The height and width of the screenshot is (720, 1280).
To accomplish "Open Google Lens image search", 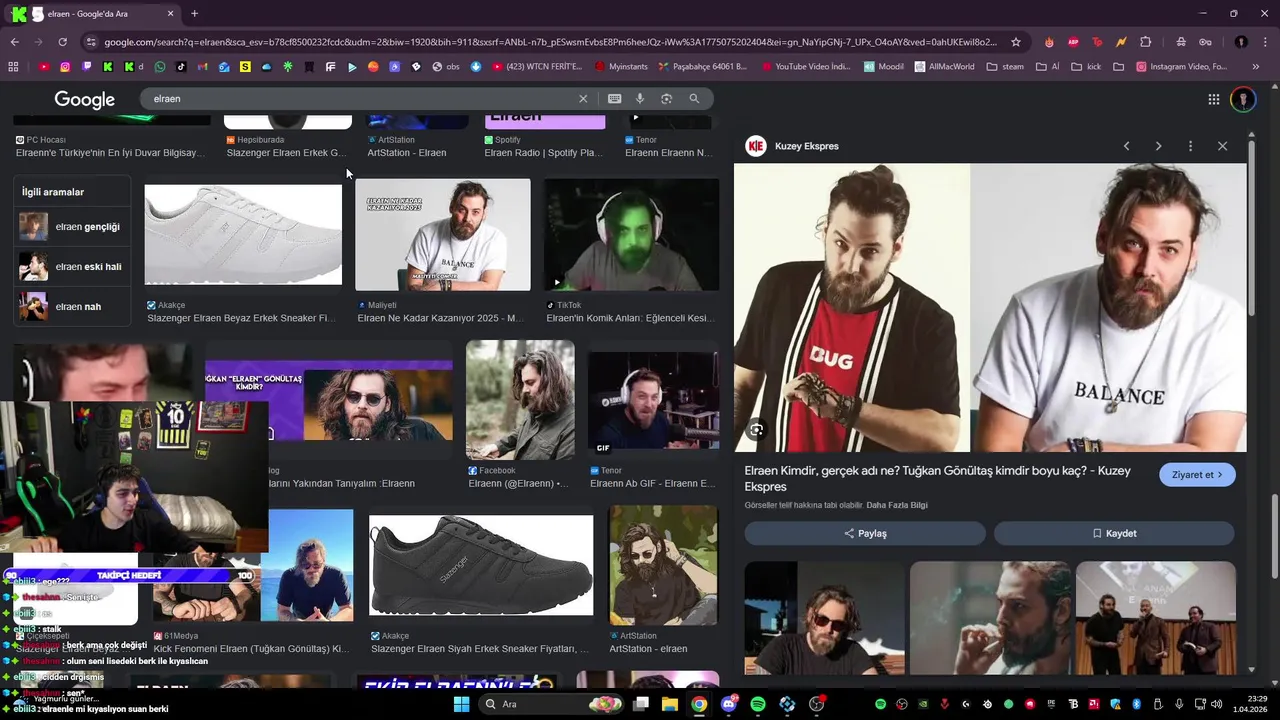I will point(667,99).
